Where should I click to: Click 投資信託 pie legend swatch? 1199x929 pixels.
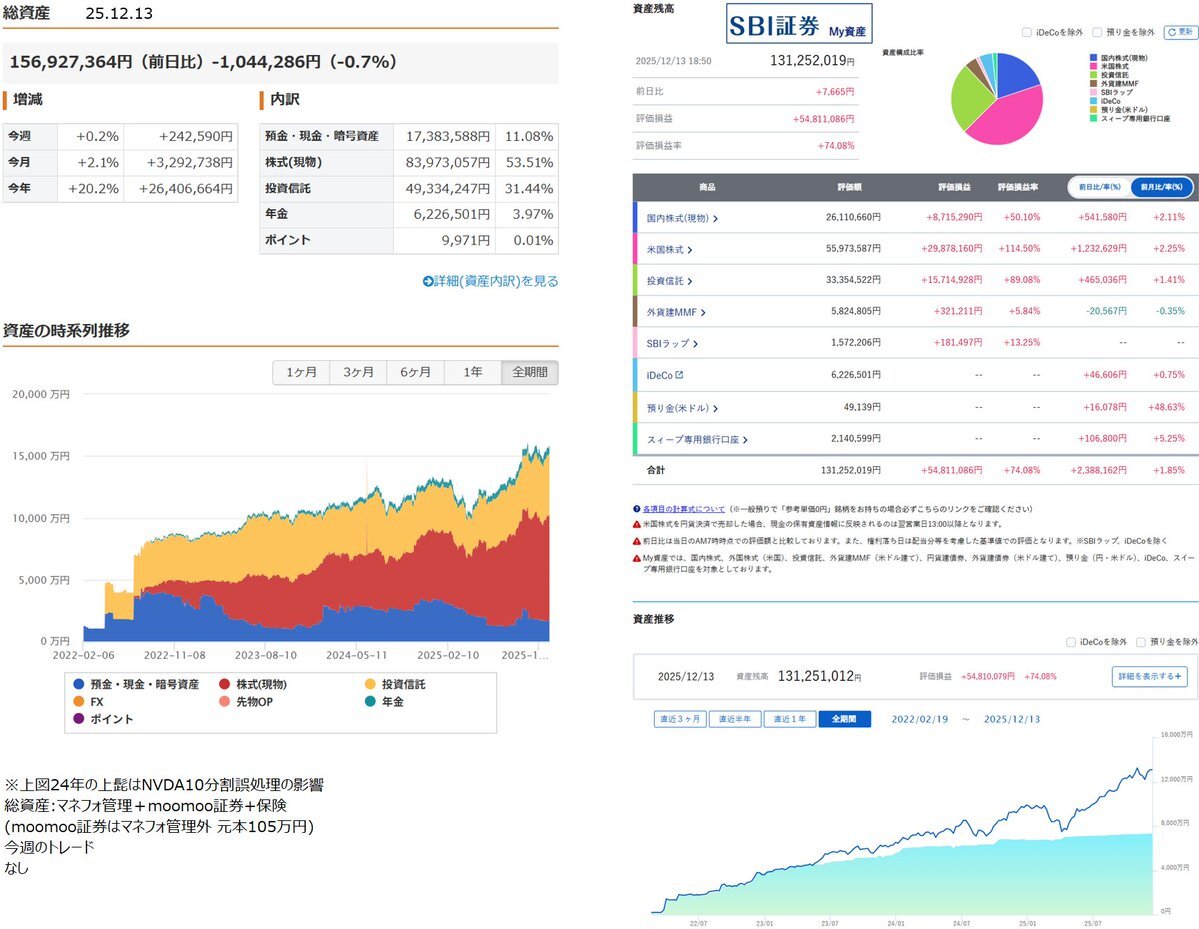coord(1093,75)
